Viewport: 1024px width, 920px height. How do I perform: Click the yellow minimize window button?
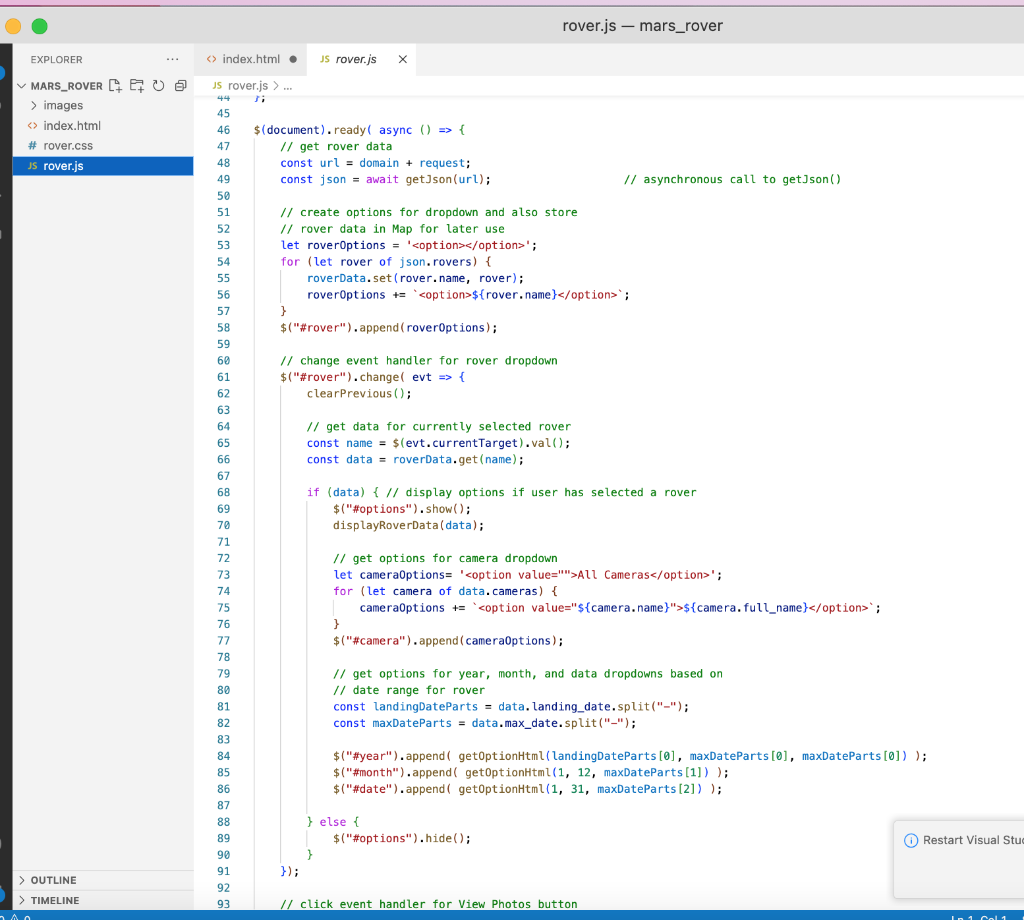13,26
